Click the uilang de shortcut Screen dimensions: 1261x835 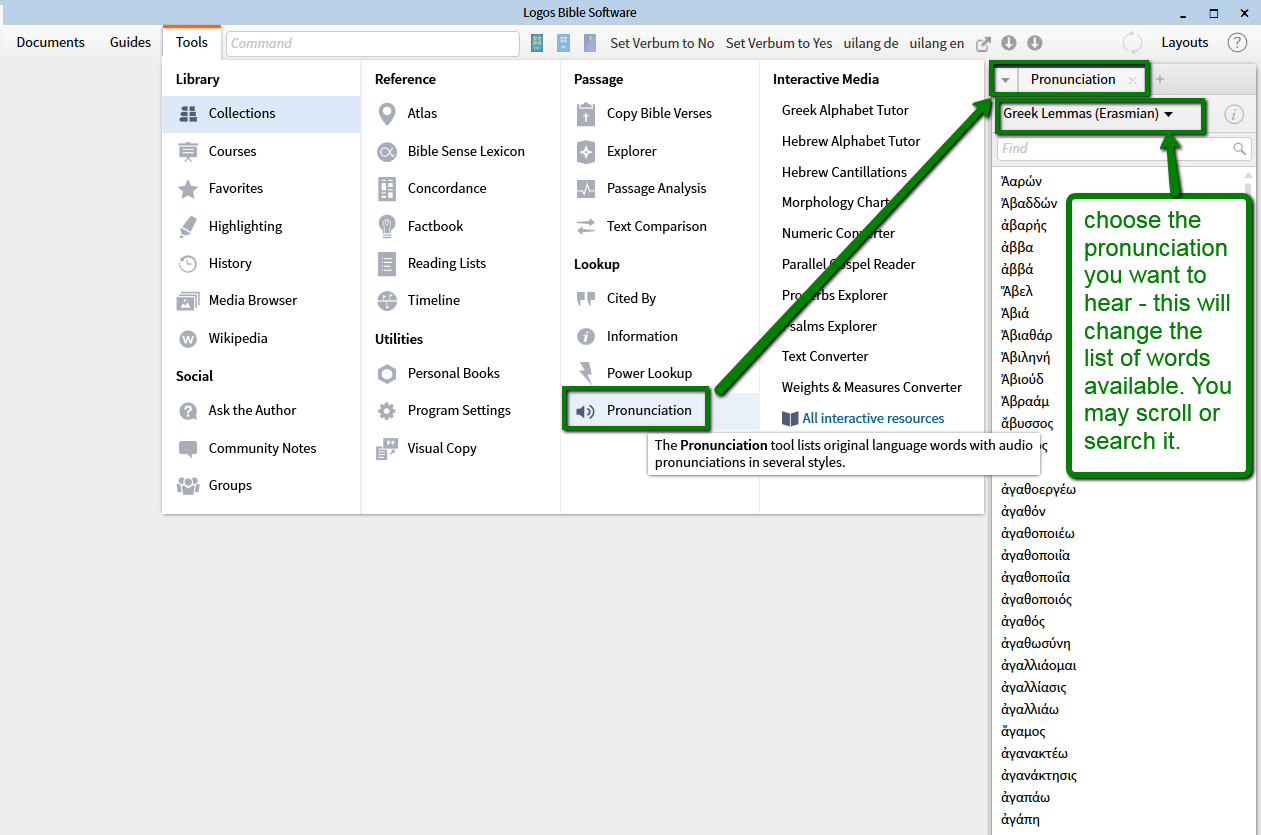(871, 43)
